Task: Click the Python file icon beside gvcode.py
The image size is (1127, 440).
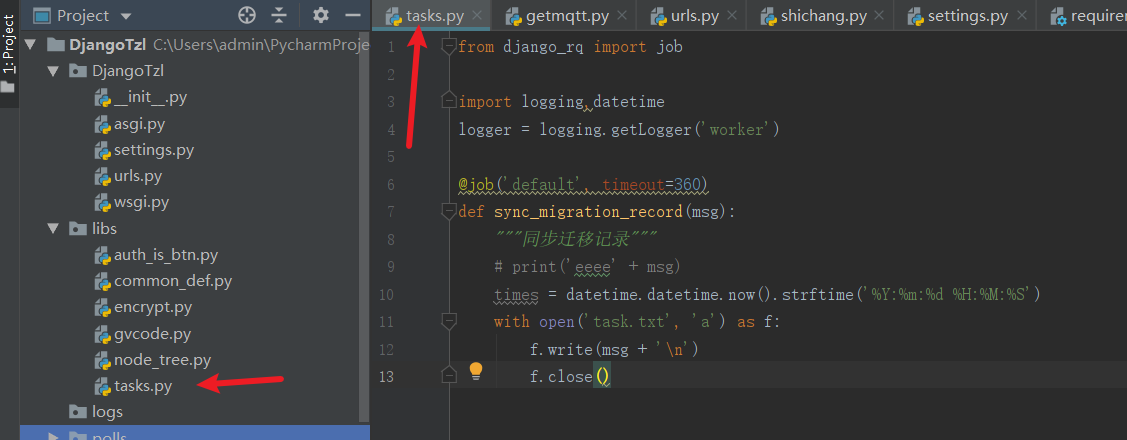Action: point(103,334)
